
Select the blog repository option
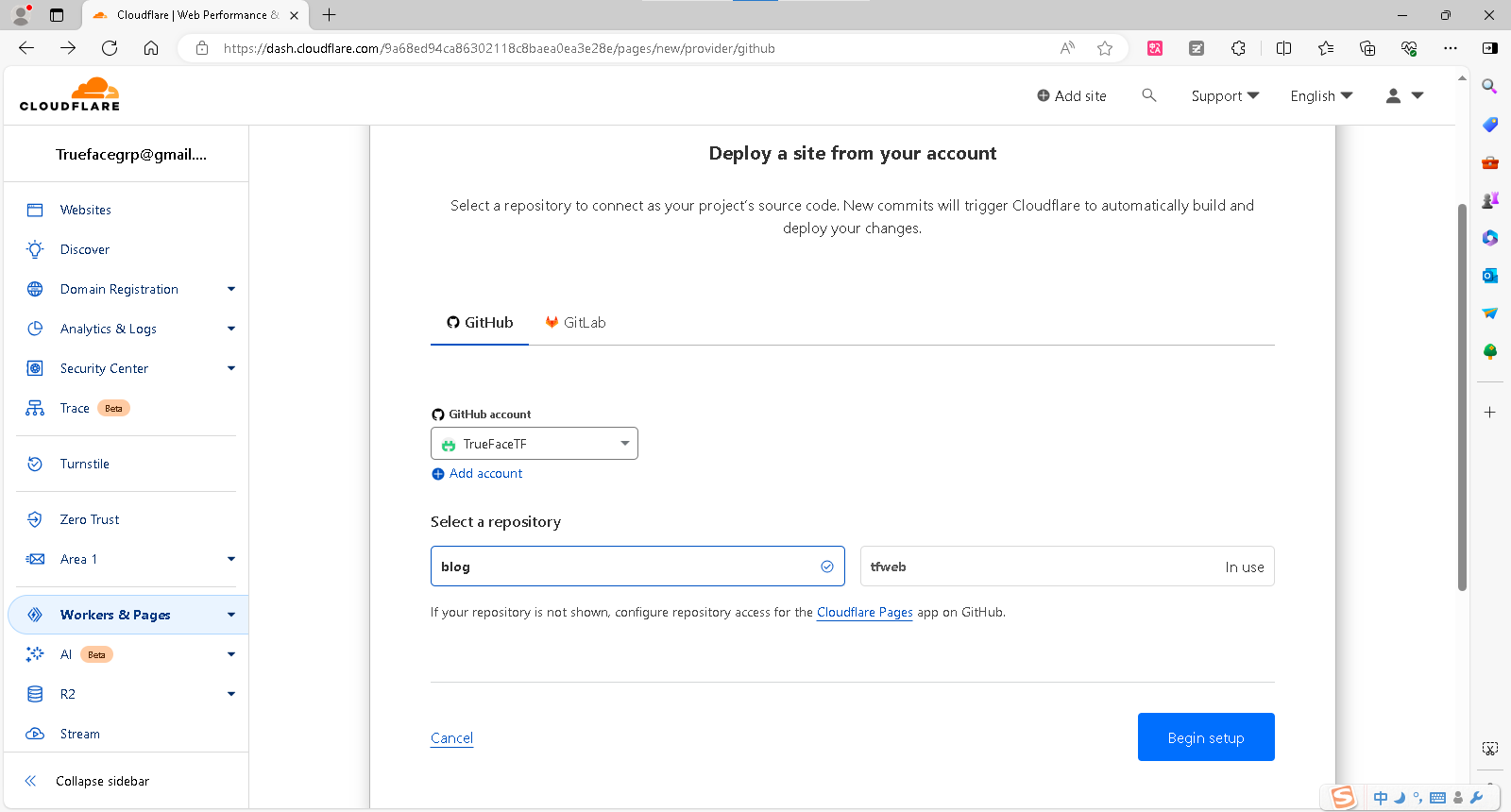pyautogui.click(x=637, y=567)
